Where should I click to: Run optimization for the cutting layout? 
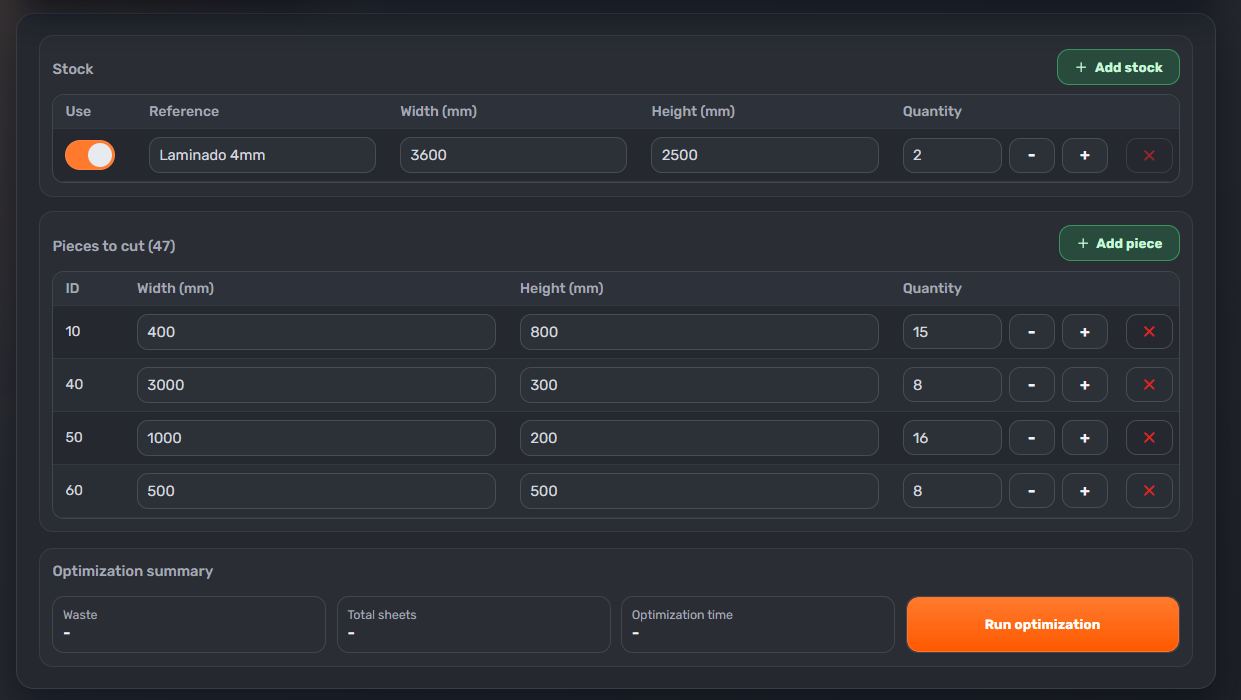point(1042,624)
